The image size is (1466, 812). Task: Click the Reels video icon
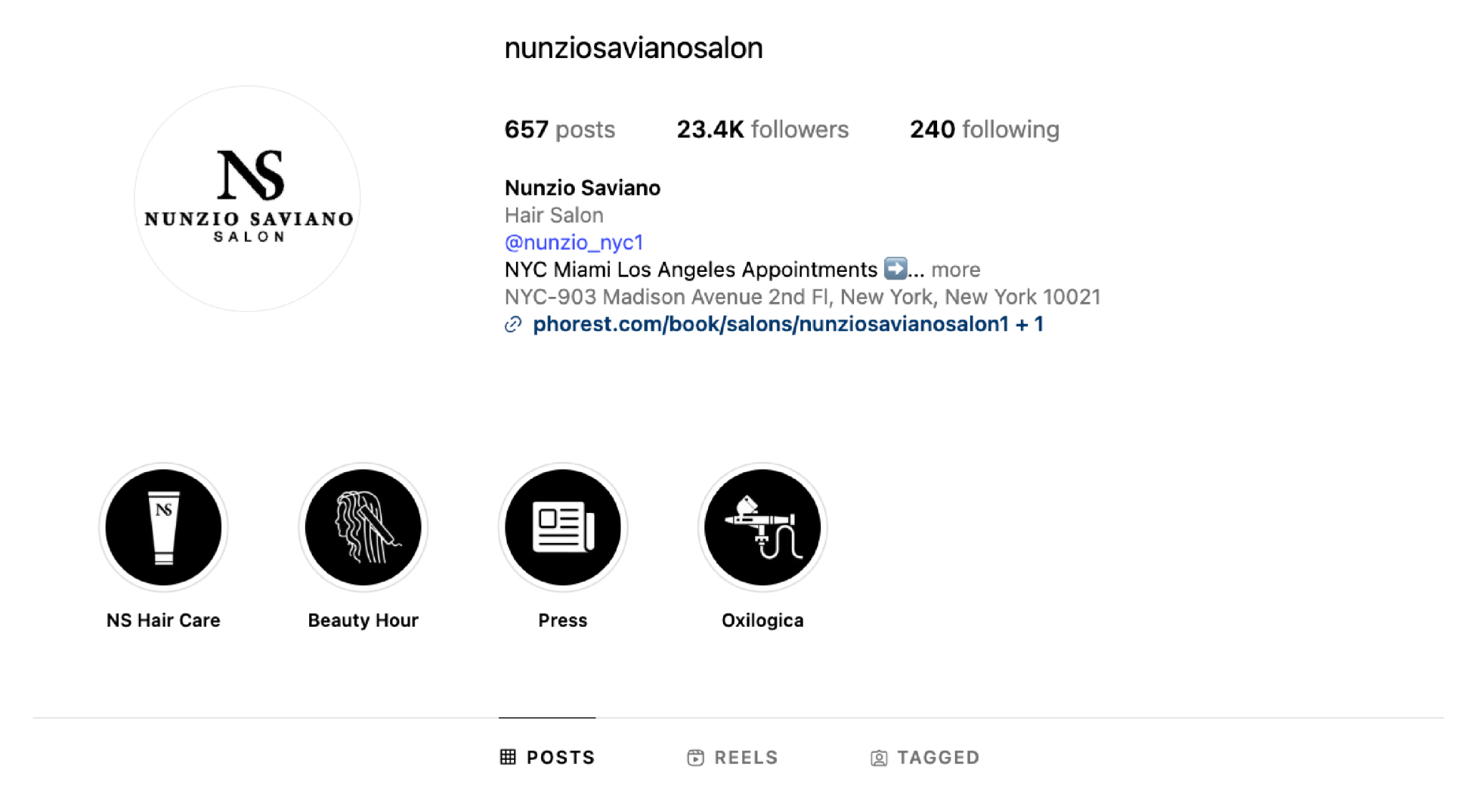coord(695,758)
